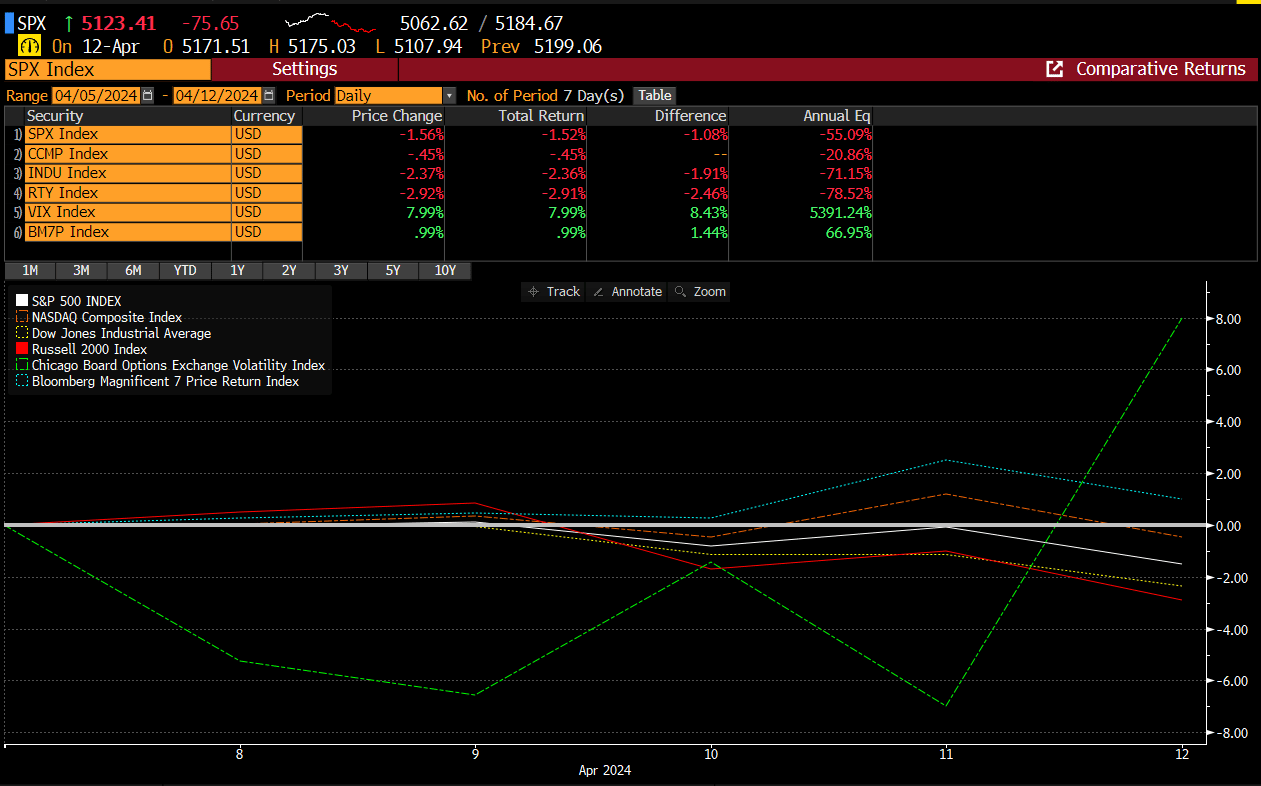The width and height of the screenshot is (1261, 786).
Task: Click the 04/12/2024 end date field
Action: coord(217,95)
